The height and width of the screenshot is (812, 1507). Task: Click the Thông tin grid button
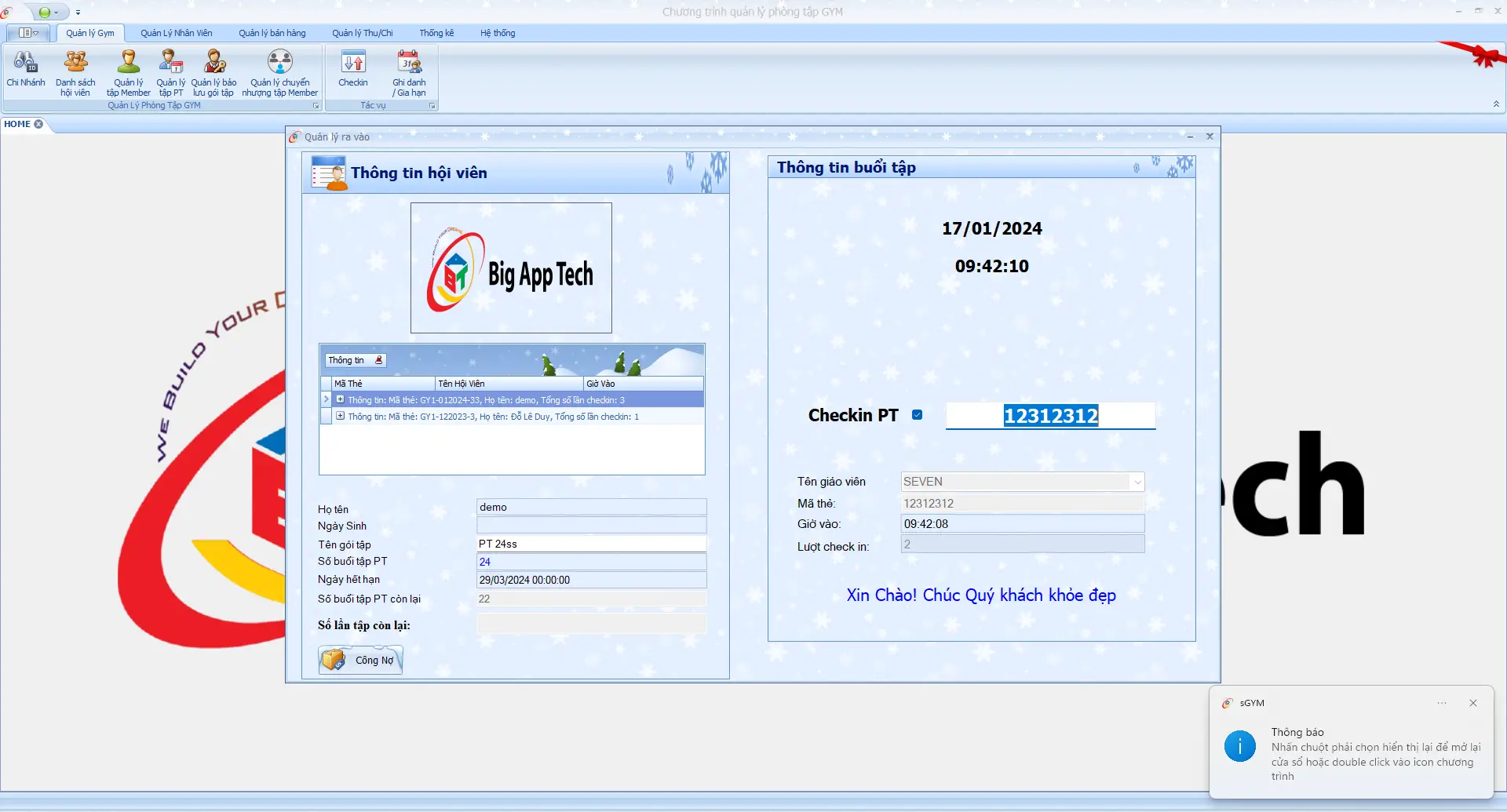pos(355,360)
